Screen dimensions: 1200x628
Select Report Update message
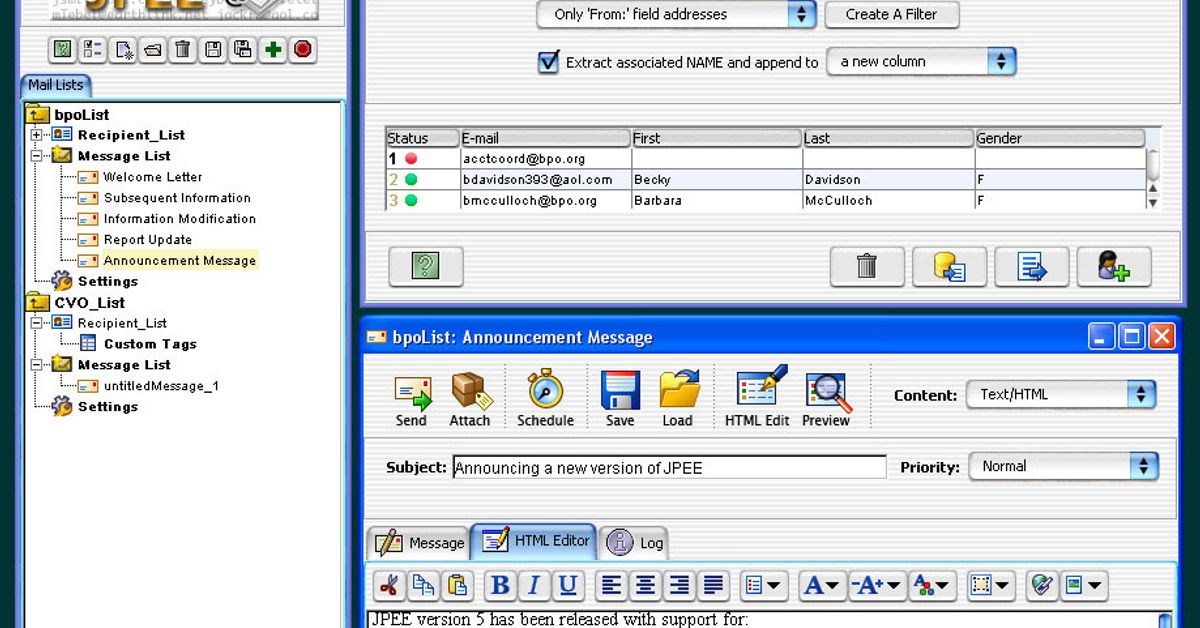pos(147,240)
